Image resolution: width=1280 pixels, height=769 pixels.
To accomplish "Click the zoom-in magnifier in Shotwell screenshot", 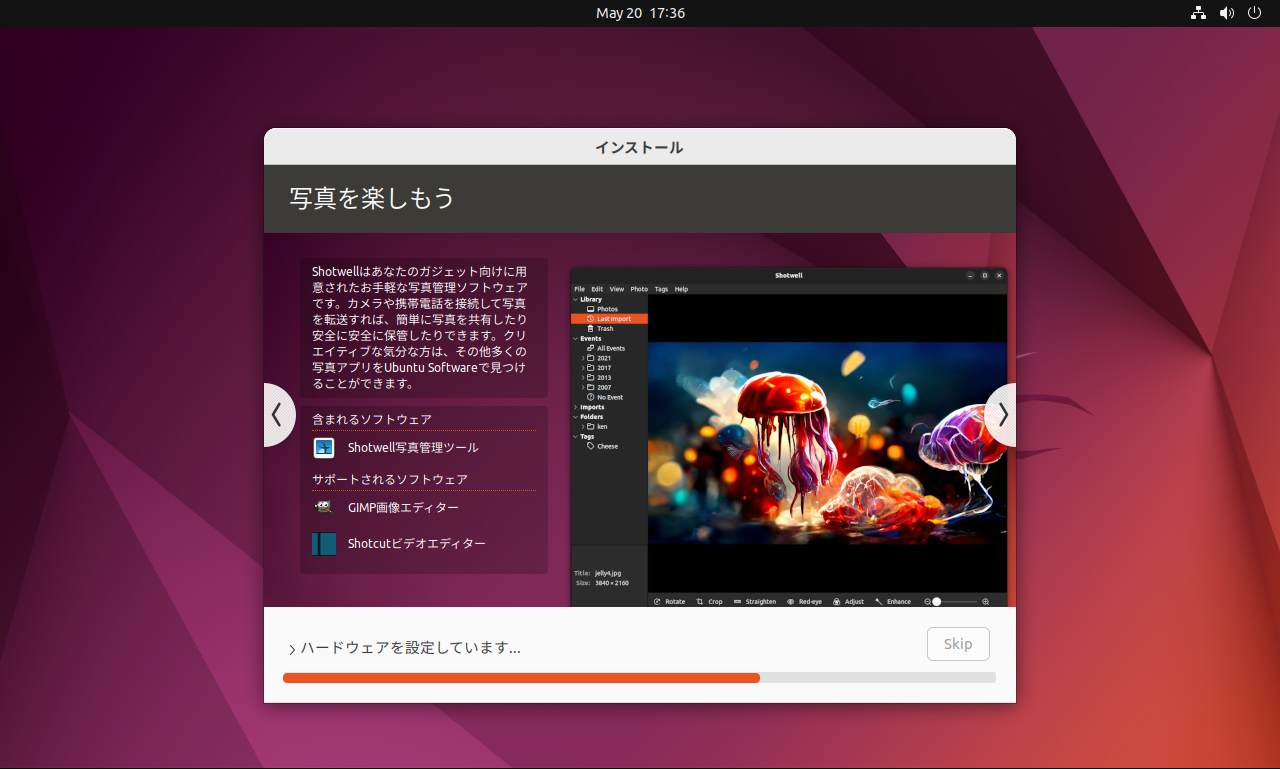I will (986, 601).
